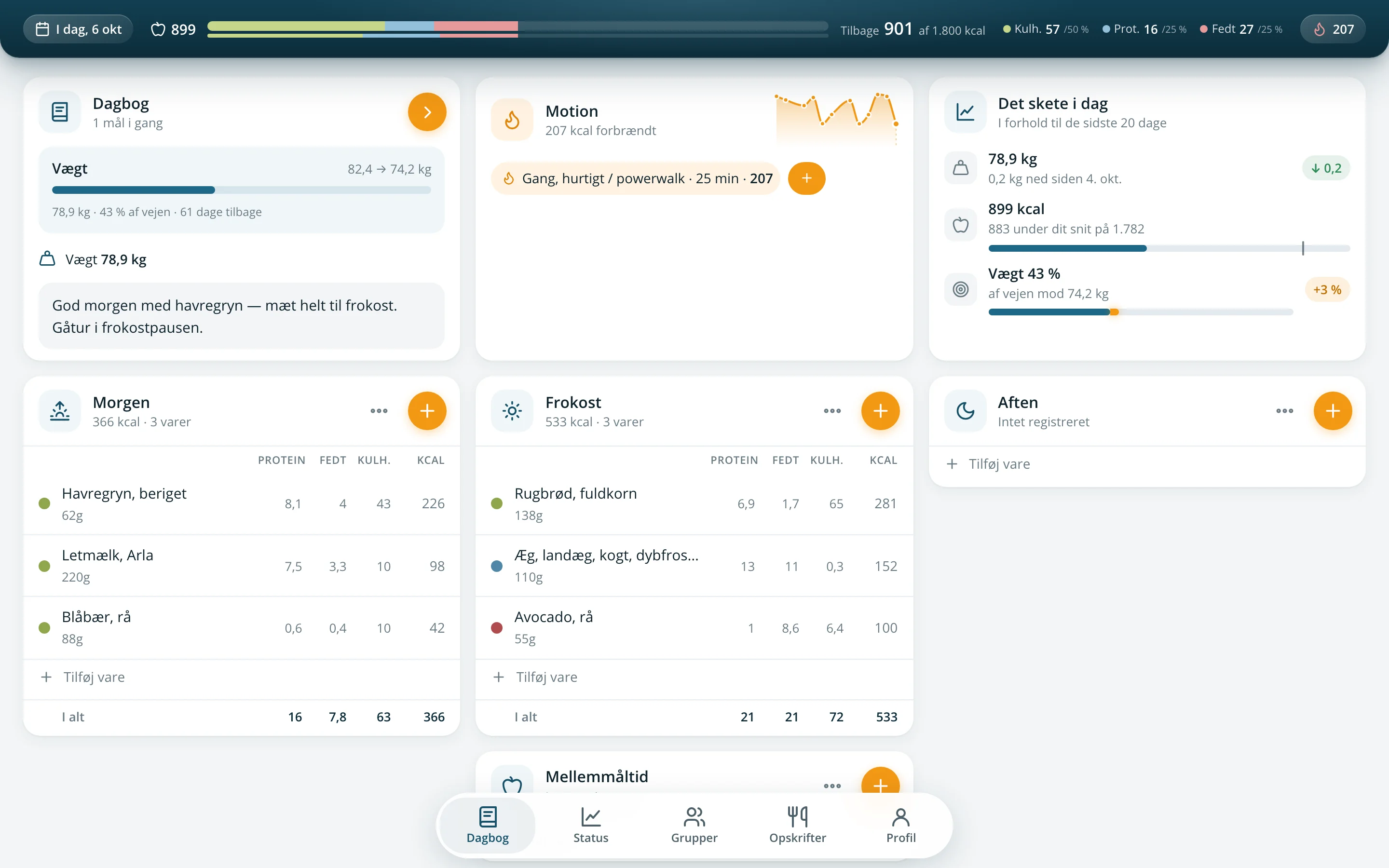Click the apple icon beside 899 kcal trend

pos(961,224)
